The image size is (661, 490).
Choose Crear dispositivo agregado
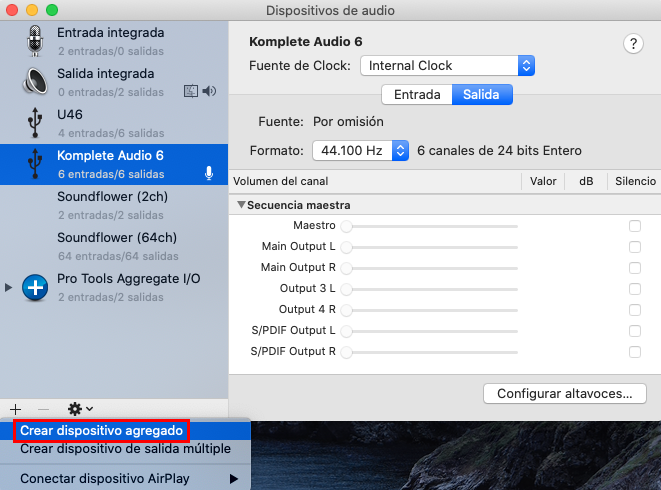125,431
